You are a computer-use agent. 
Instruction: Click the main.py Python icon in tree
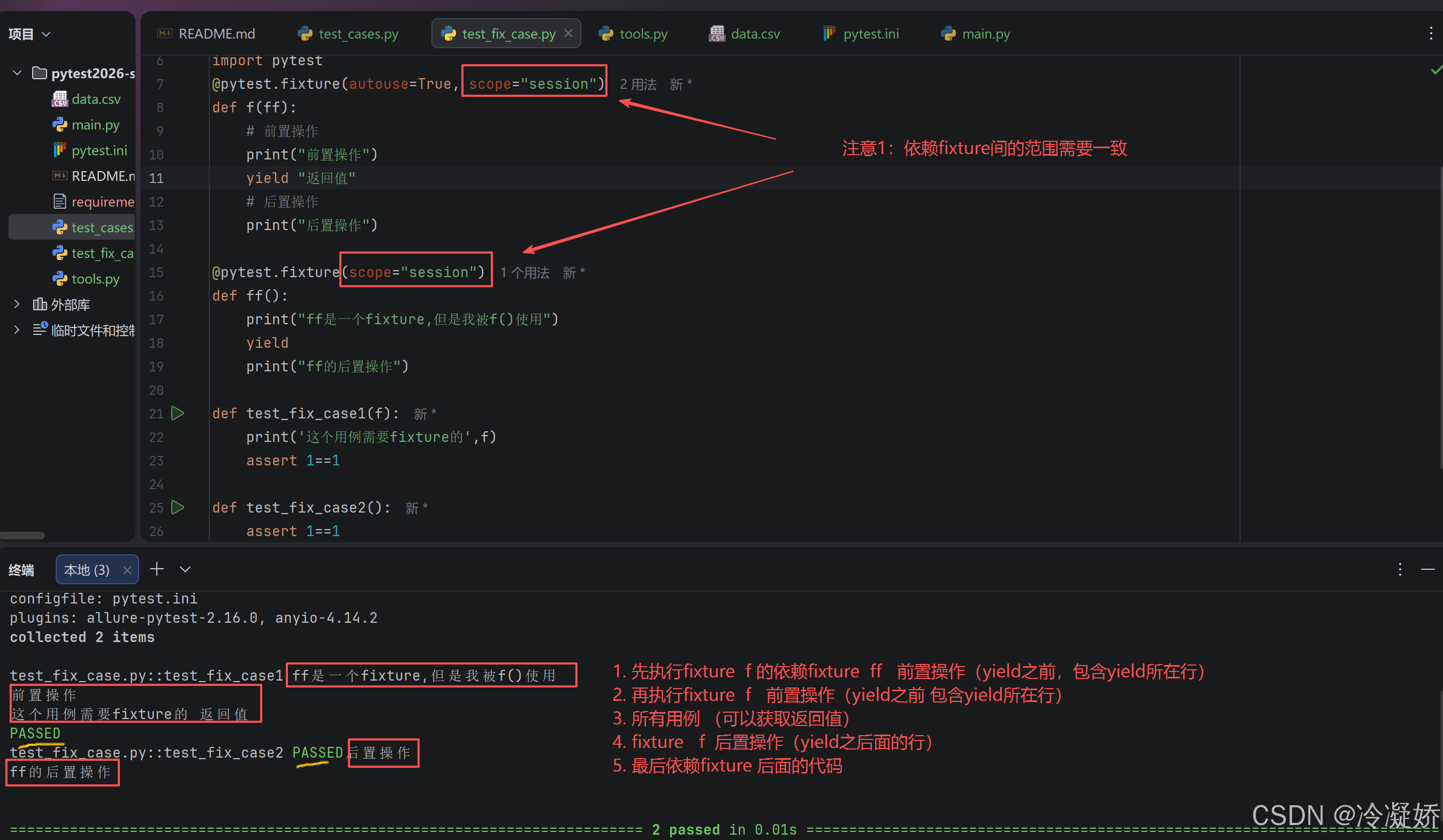coord(59,124)
